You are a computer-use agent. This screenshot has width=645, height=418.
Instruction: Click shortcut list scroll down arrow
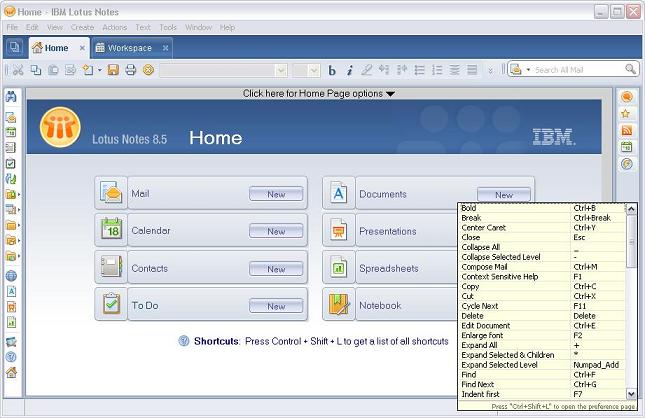(631, 394)
